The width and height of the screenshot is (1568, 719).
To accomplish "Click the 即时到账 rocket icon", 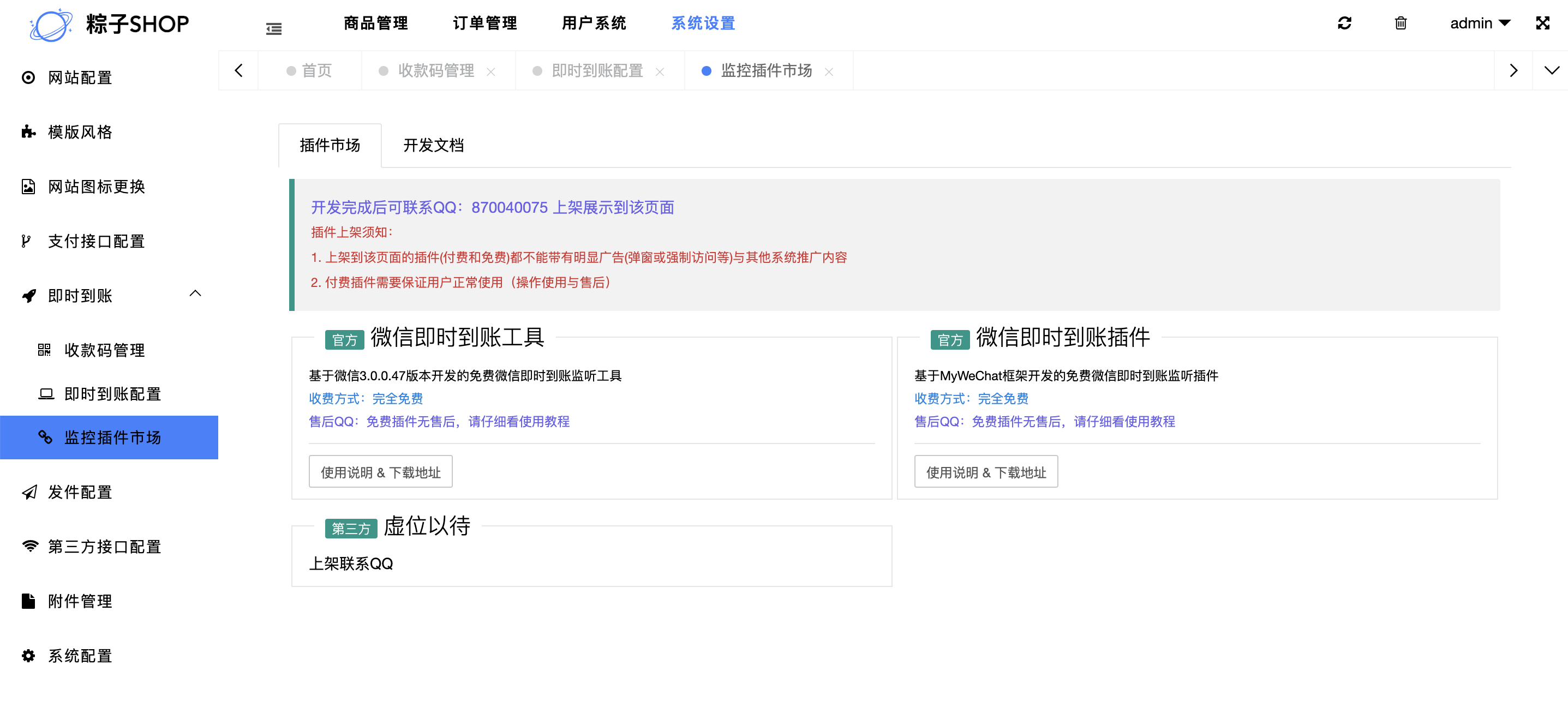I will point(28,296).
